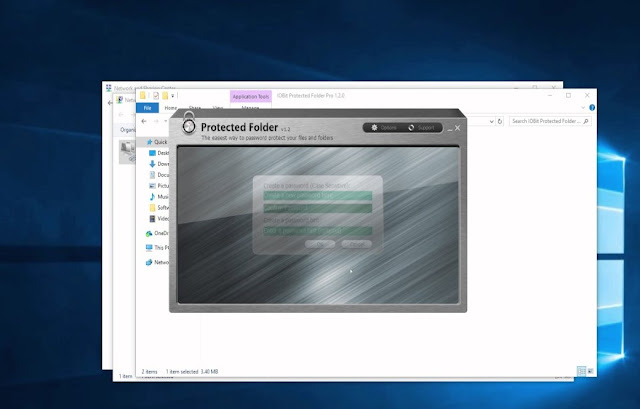
Task: Cancel the create password dialog
Action: 356,244
